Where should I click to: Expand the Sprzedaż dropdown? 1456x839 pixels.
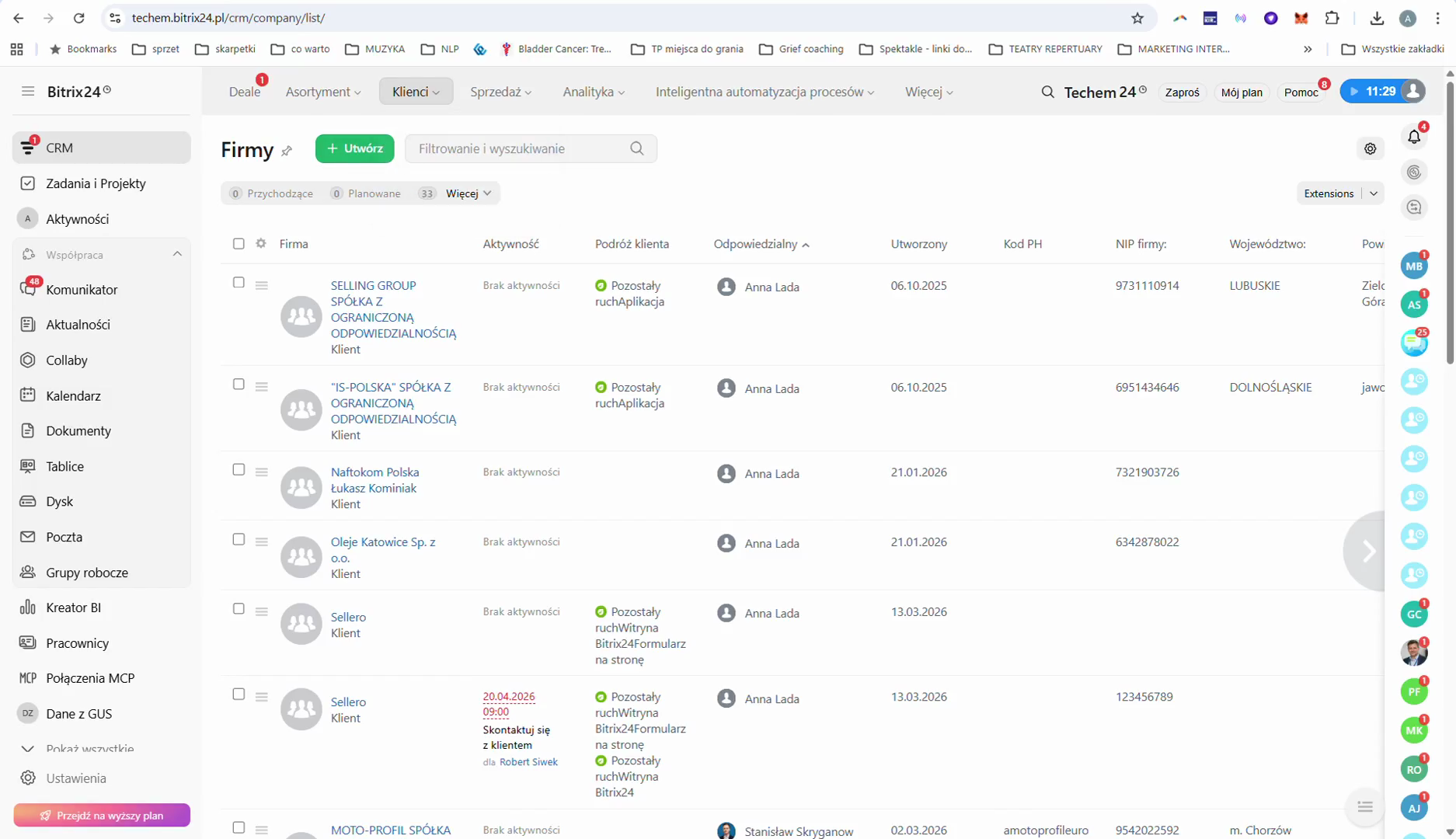(x=501, y=92)
